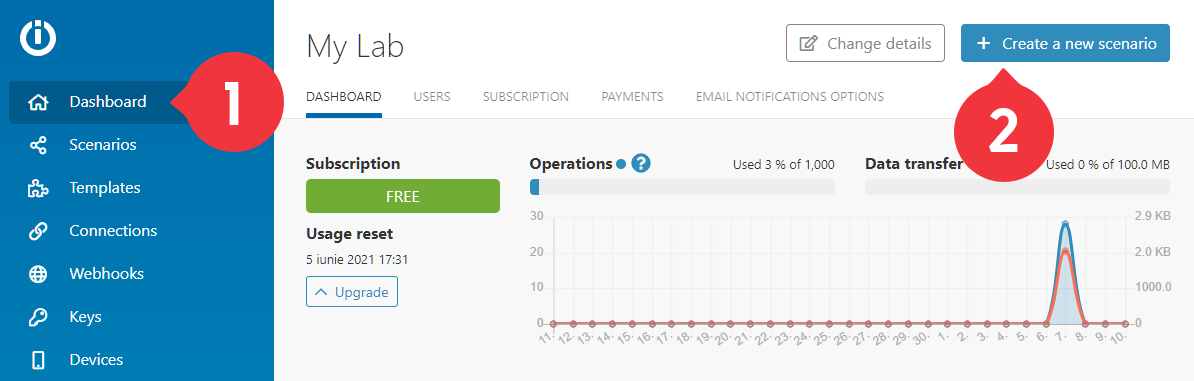Open Templates in the sidebar

coord(104,187)
